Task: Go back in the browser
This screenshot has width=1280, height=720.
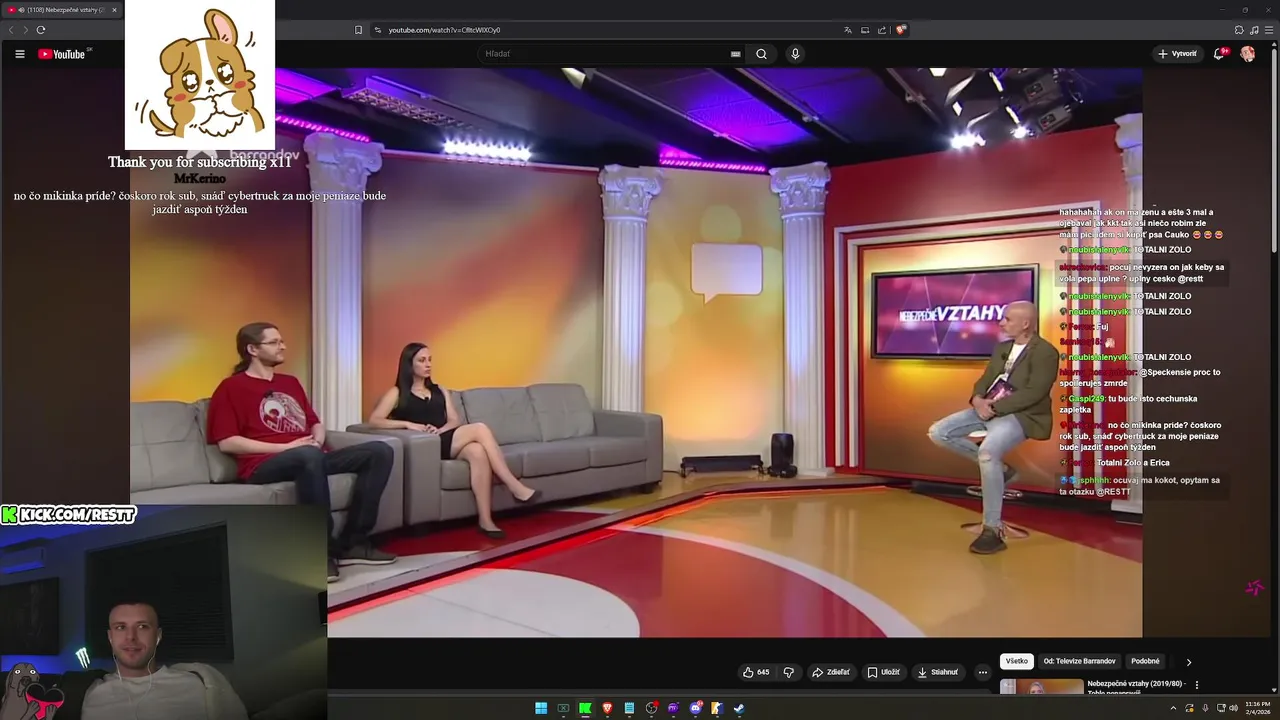Action: (11, 30)
